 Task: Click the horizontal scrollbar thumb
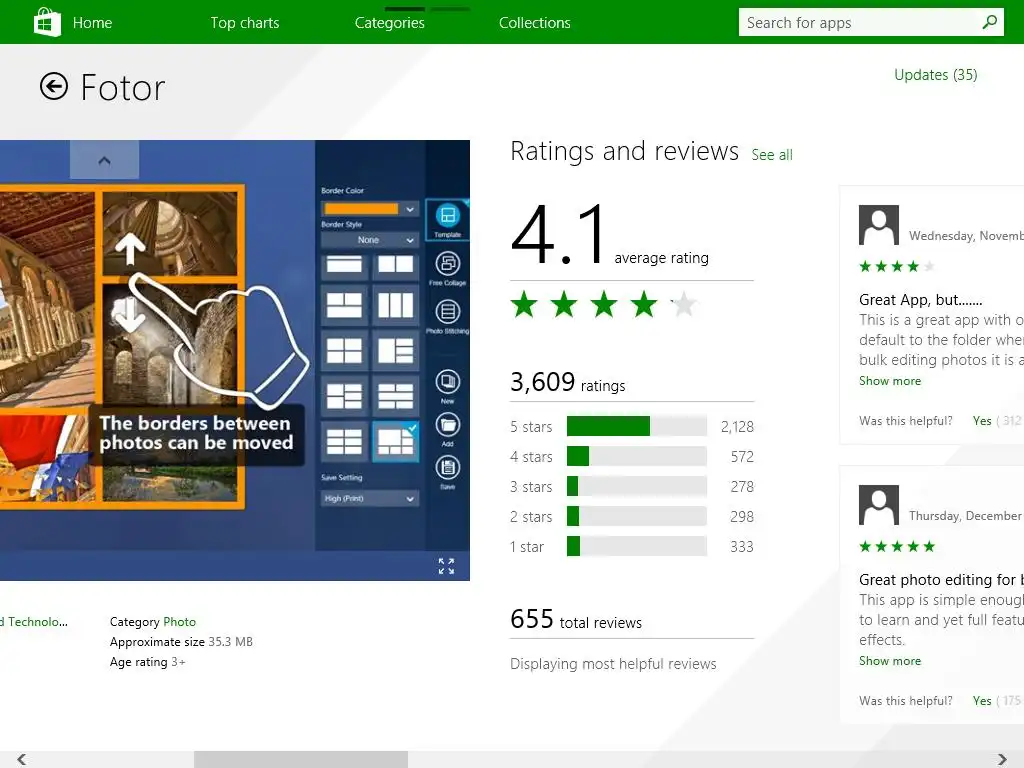coord(301,759)
